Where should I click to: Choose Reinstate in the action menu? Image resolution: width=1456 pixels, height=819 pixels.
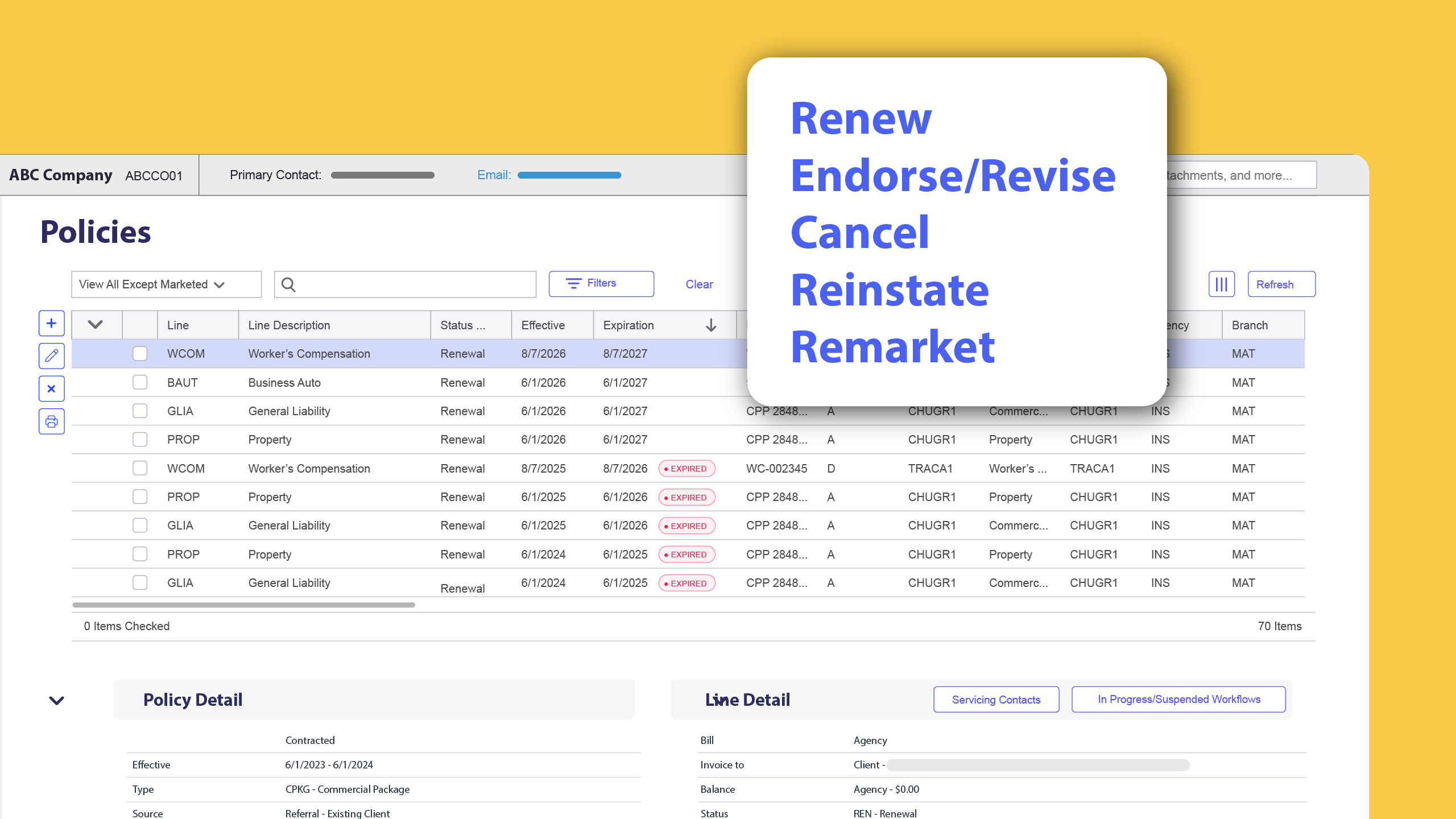point(890,290)
